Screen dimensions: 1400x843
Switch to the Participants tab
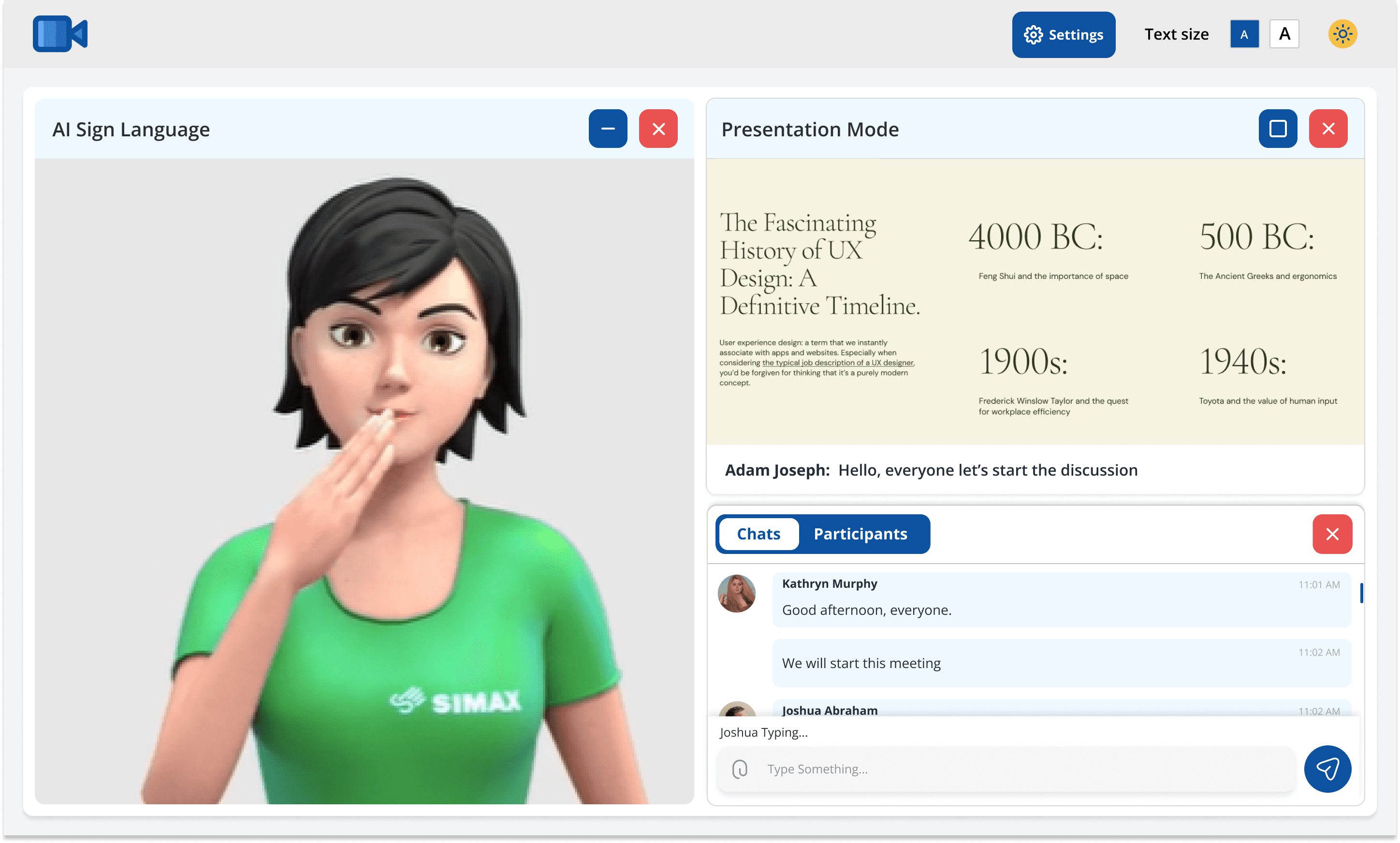point(860,534)
